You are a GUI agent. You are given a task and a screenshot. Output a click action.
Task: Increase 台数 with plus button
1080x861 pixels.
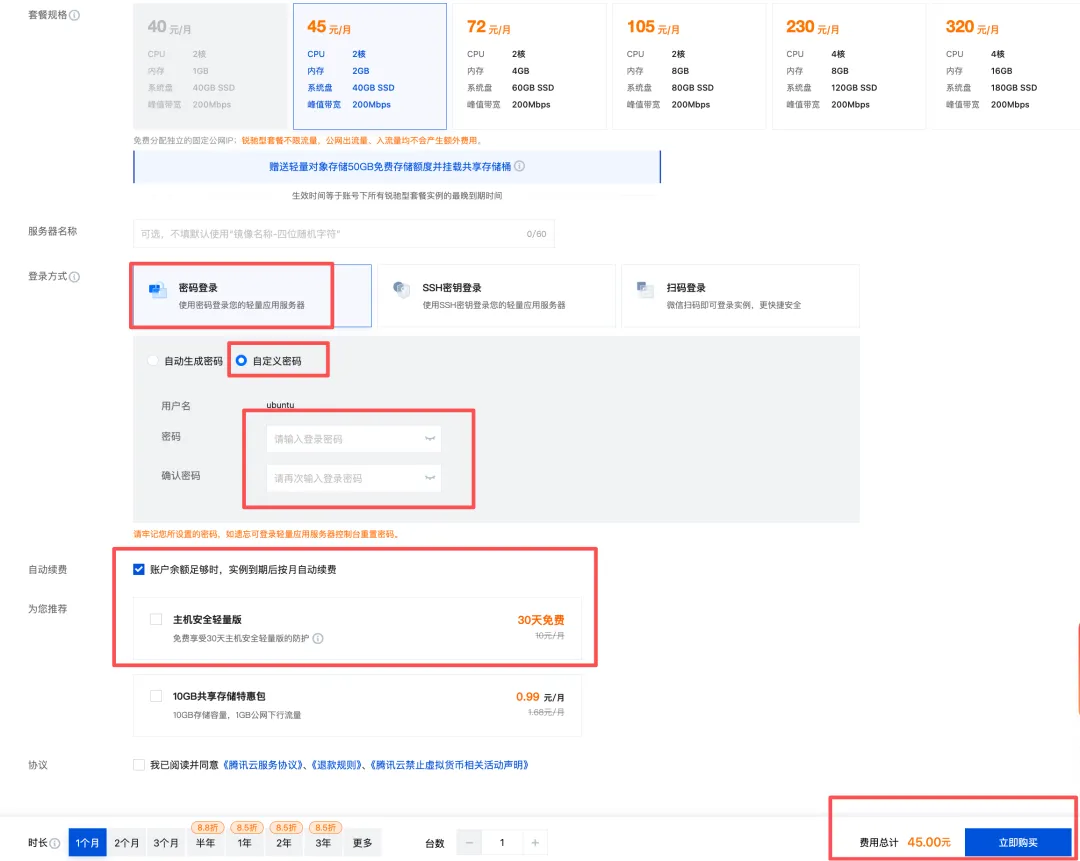(534, 842)
